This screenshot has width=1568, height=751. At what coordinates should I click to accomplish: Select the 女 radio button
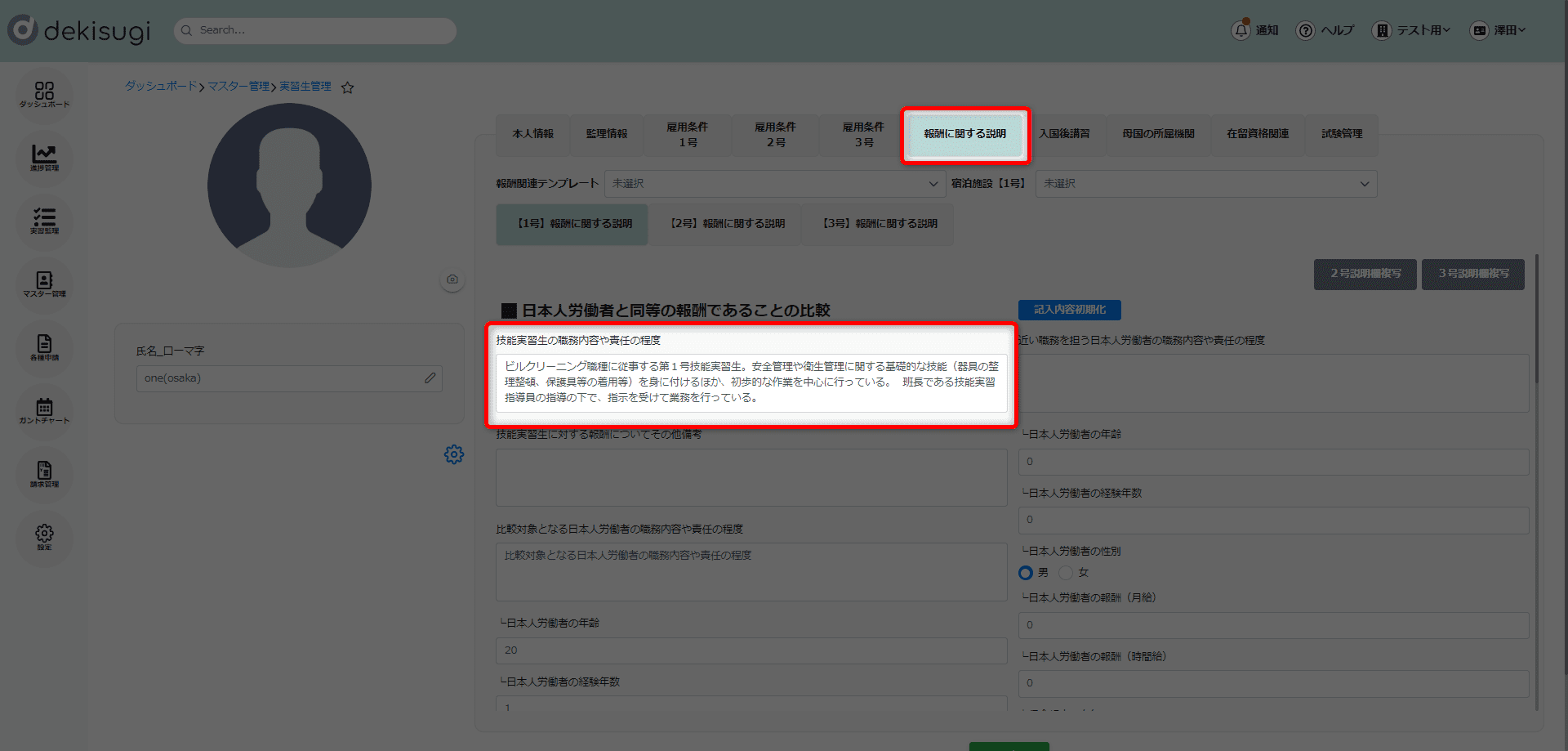1066,573
